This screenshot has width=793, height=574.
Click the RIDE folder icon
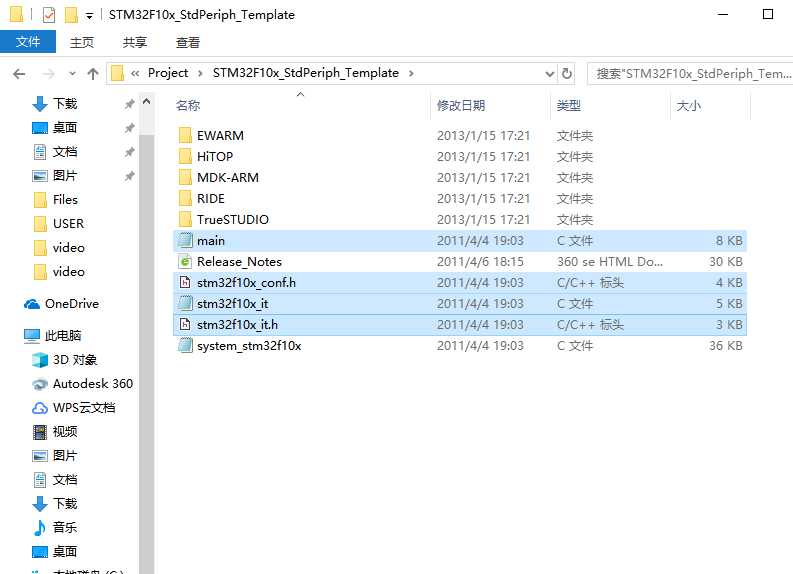[x=185, y=198]
